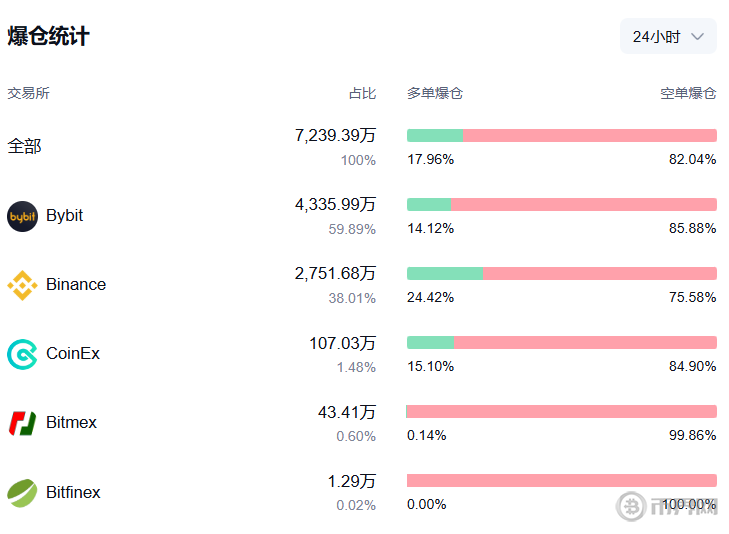This screenshot has height=534, width=729.
Task: Click the 交易所 column header
Action: (x=28, y=93)
